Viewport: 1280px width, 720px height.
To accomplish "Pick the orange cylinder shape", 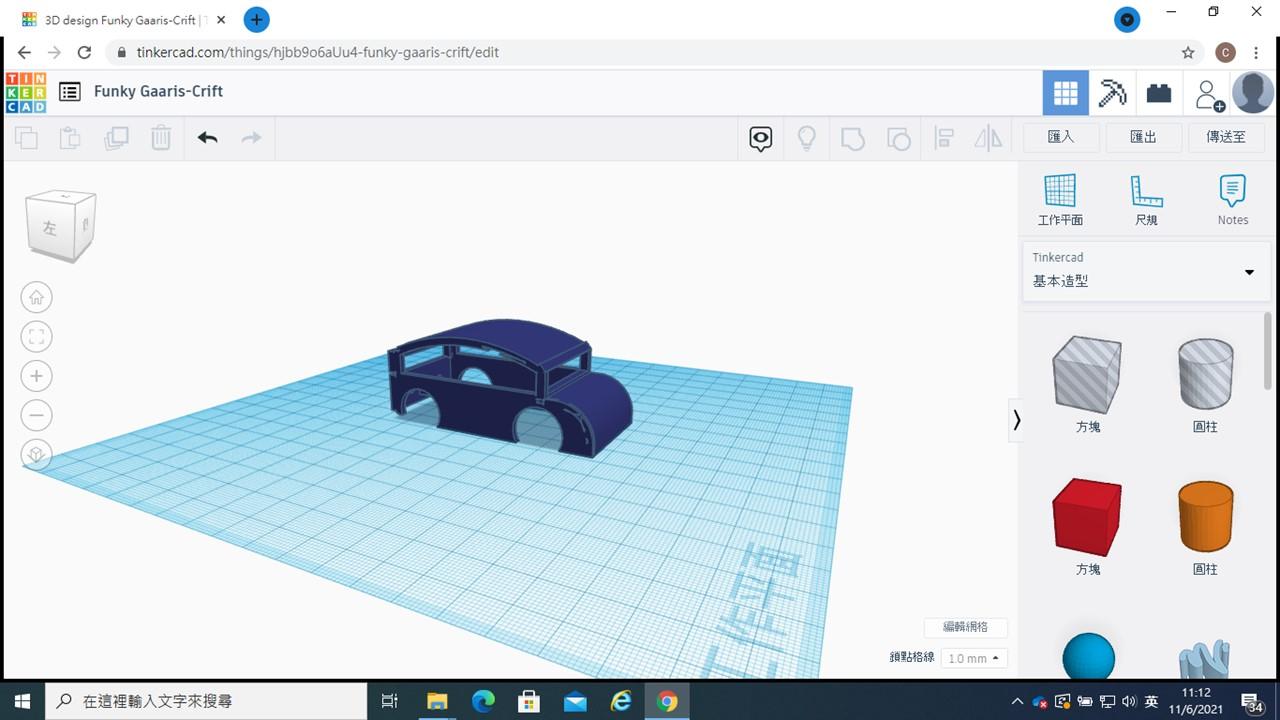I will pyautogui.click(x=1205, y=516).
